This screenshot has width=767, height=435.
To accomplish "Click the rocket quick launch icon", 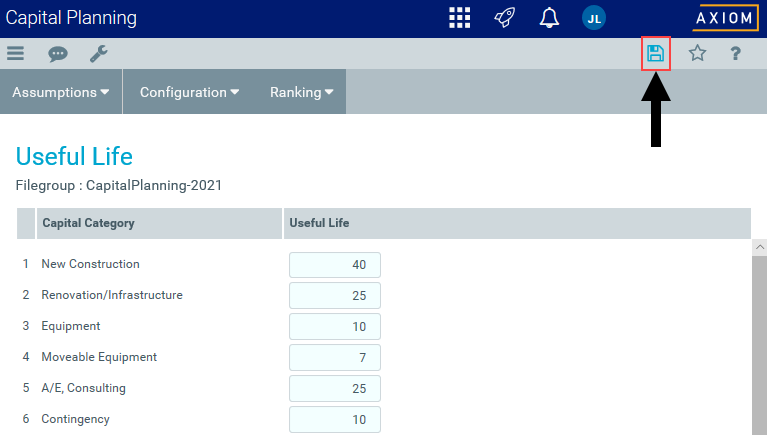I will tap(505, 18).
